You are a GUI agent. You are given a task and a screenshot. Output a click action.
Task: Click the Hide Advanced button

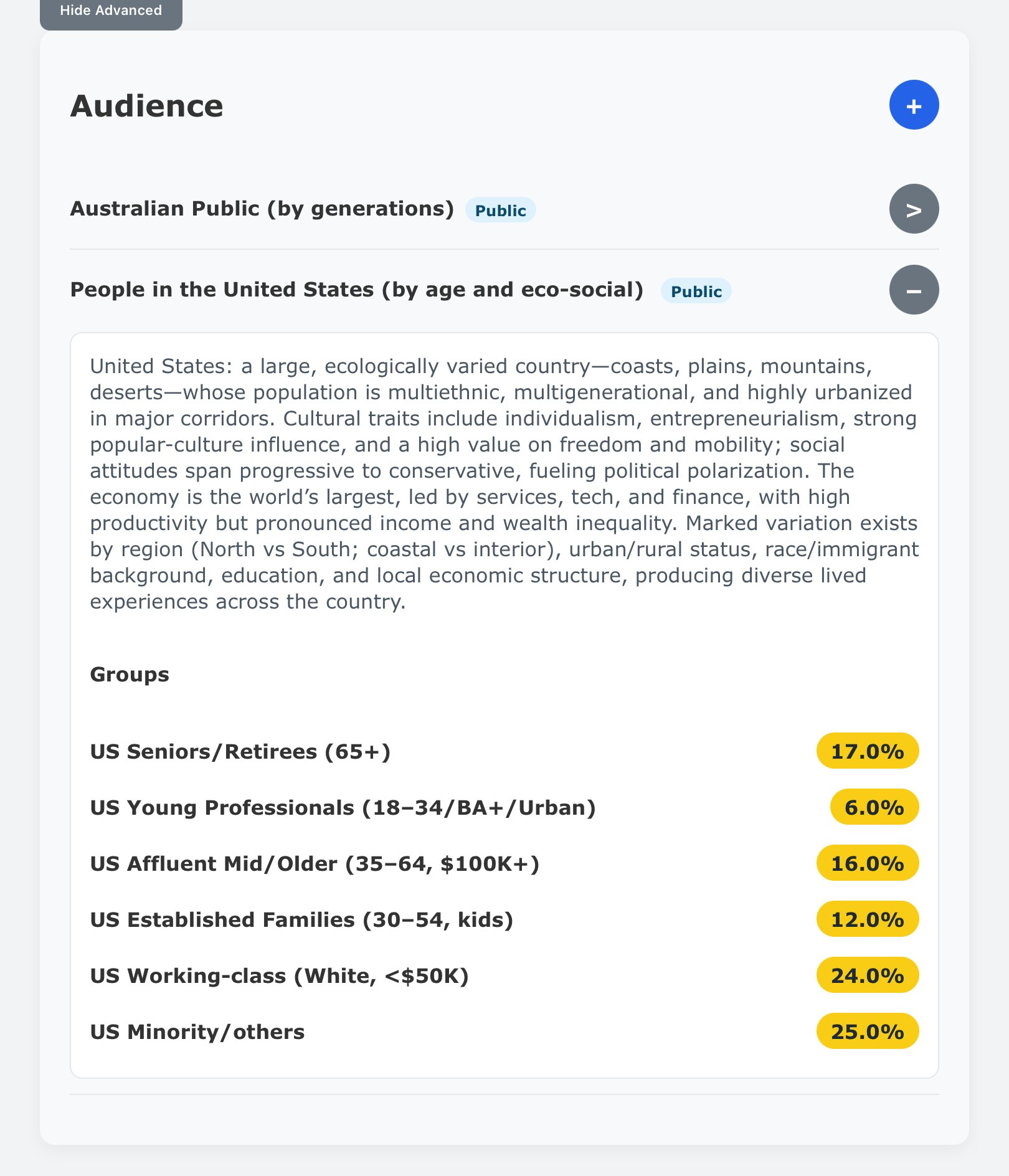click(x=111, y=11)
